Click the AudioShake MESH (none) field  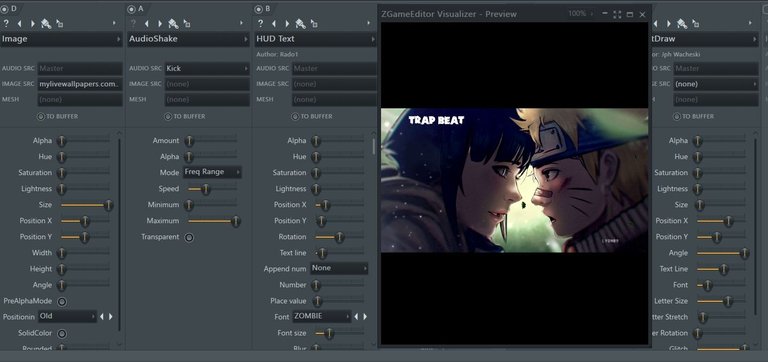[x=207, y=100]
